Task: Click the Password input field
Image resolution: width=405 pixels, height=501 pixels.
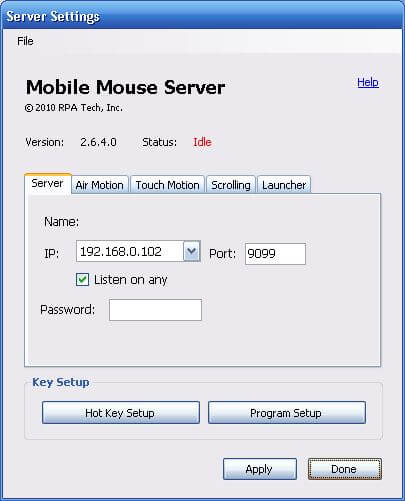Action: (x=155, y=310)
